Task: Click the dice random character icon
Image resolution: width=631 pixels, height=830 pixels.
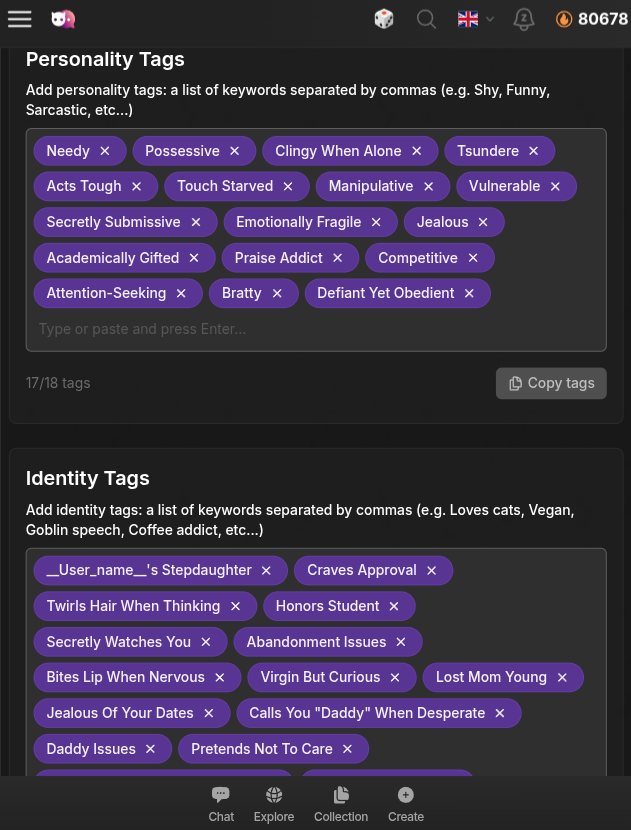Action: (384, 19)
